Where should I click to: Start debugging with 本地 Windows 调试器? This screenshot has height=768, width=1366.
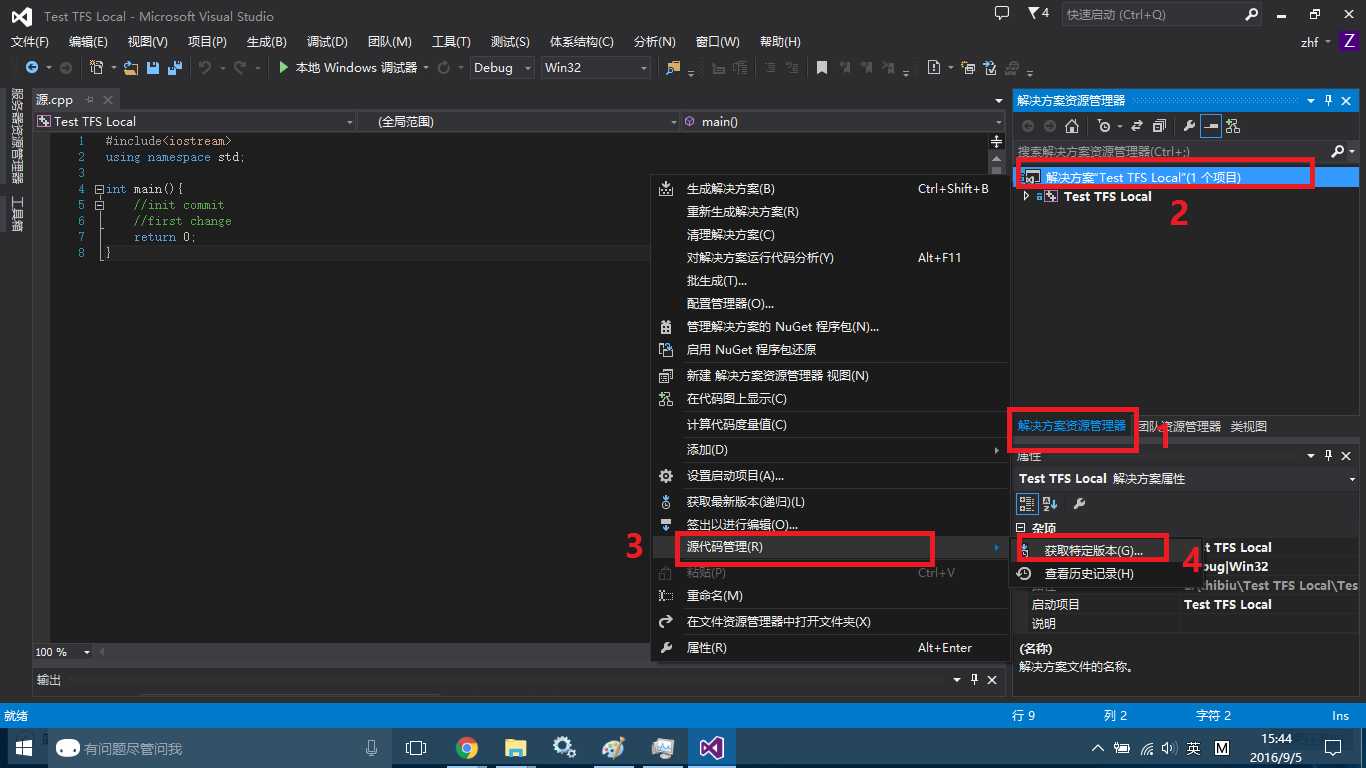348,68
